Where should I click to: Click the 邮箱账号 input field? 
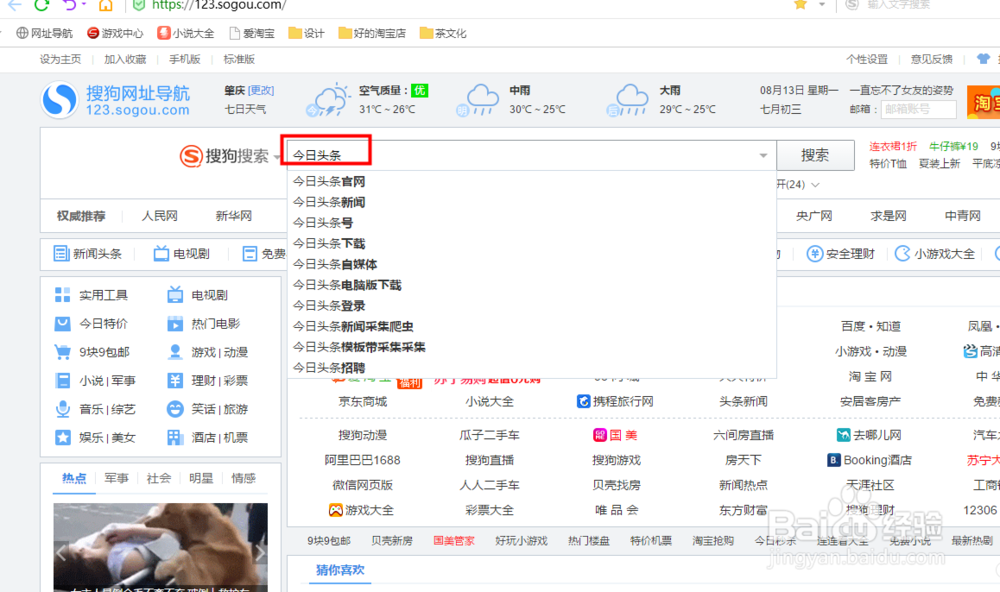pos(918,109)
